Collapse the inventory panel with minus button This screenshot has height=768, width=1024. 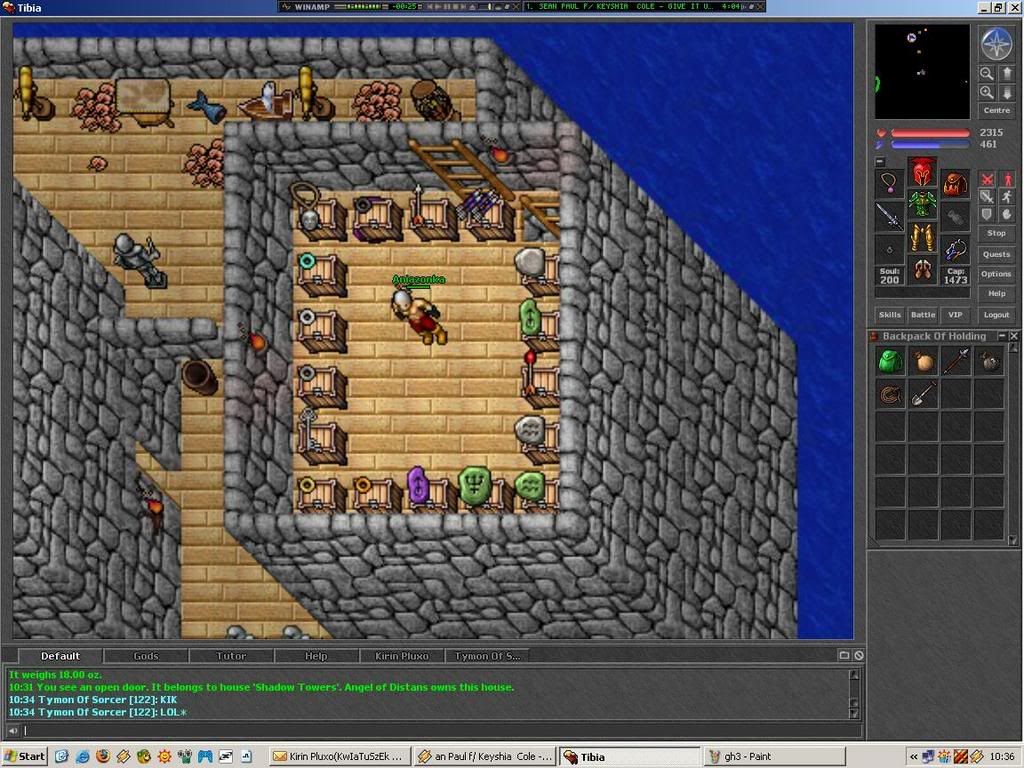tap(880, 161)
